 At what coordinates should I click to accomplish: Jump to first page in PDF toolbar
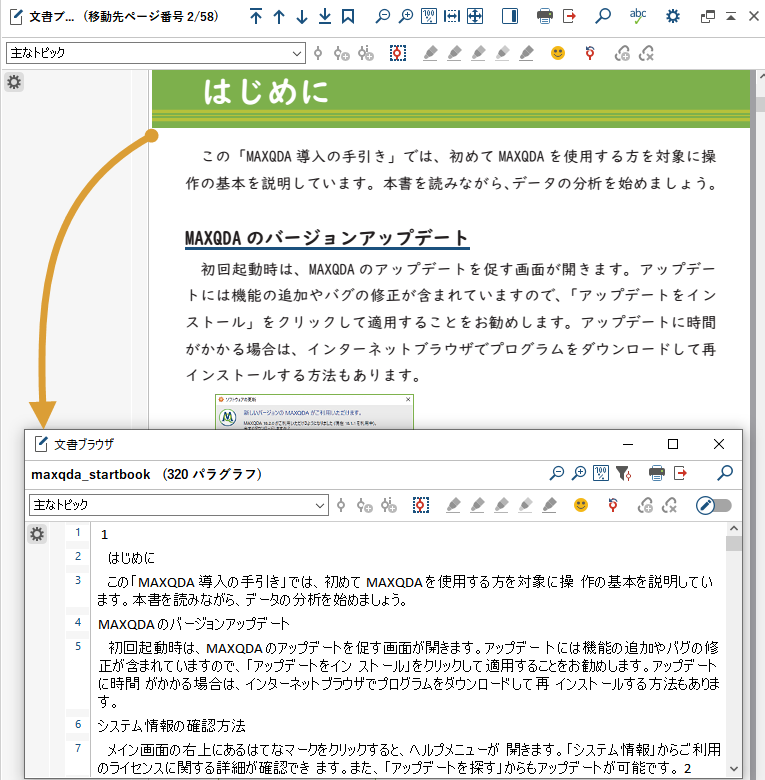tap(256, 16)
